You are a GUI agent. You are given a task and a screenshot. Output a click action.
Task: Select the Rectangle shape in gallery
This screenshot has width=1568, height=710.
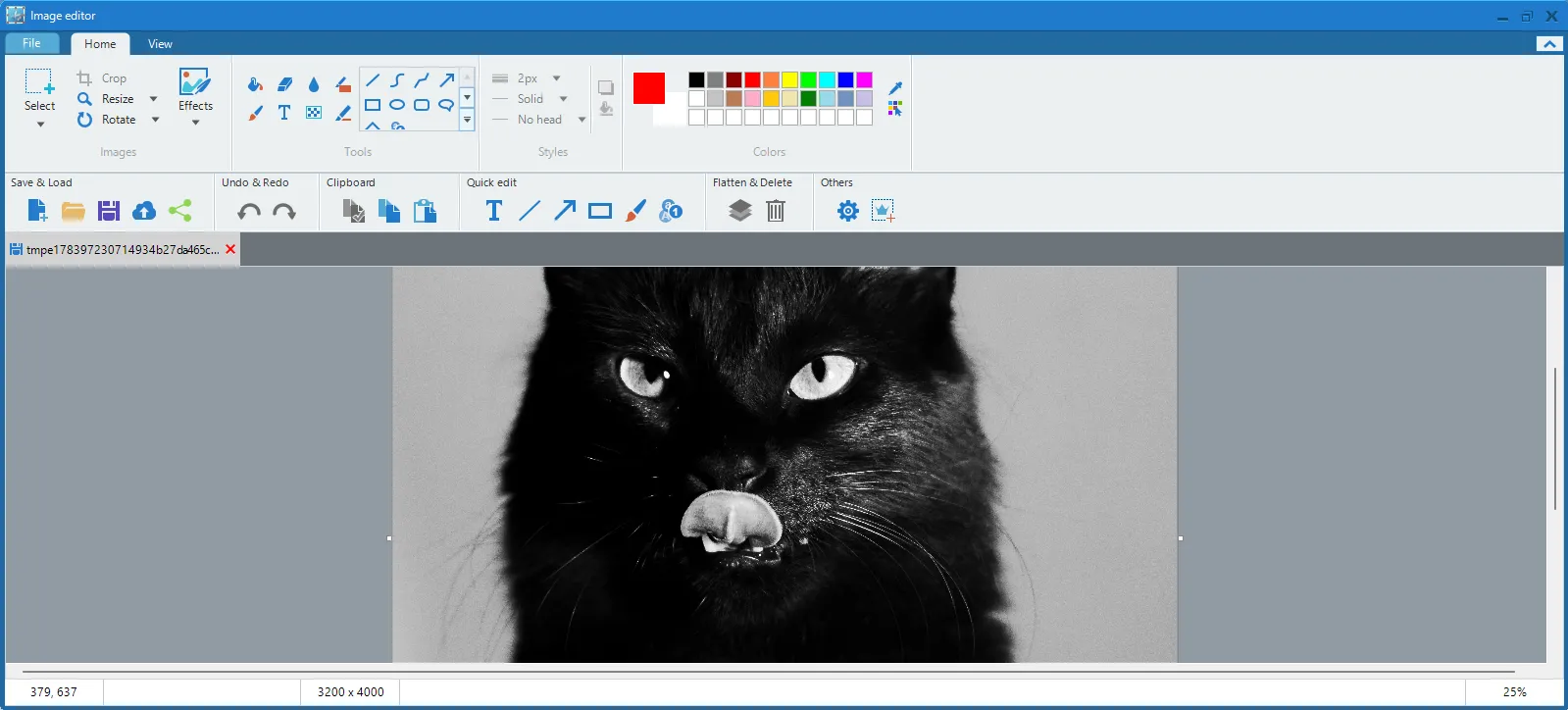click(x=373, y=105)
